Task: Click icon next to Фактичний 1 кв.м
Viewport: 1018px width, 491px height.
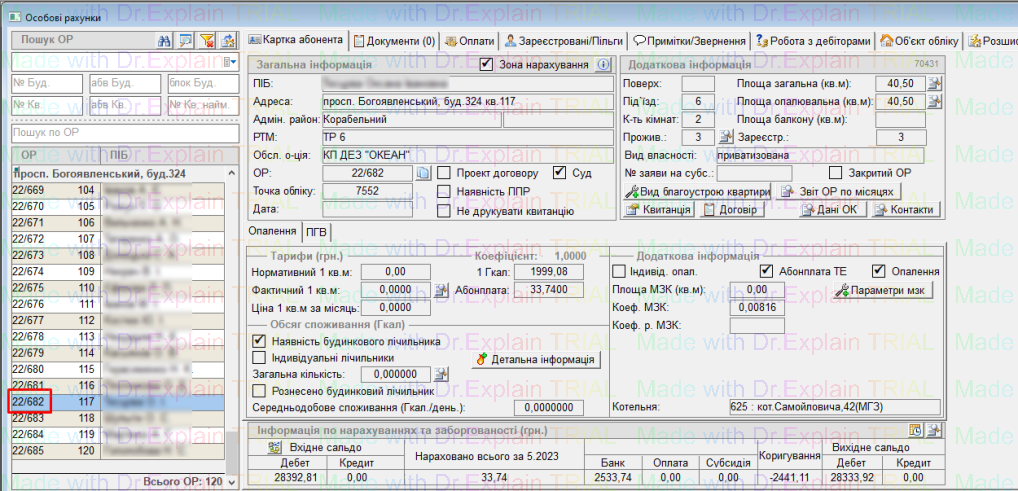Action: point(442,289)
